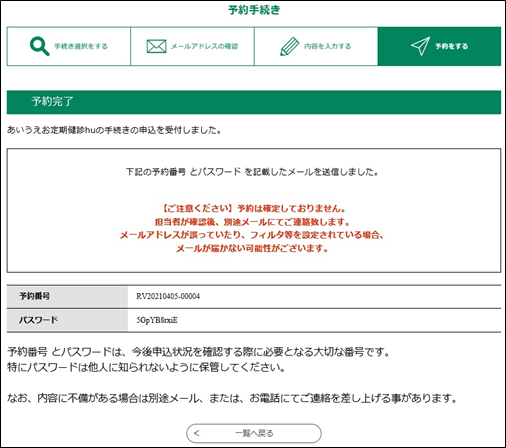Click the left chevron in back button

click(x=197, y=433)
